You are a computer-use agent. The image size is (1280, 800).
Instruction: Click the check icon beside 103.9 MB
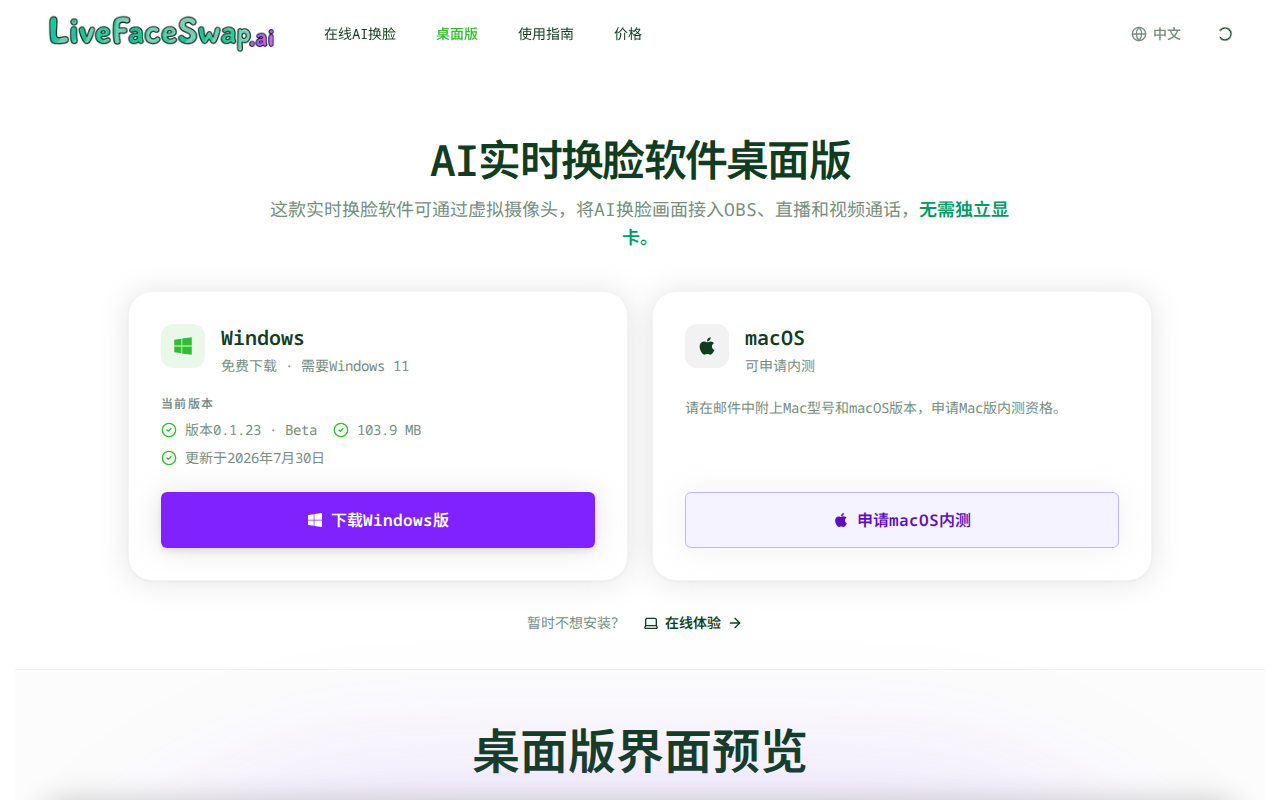[341, 430]
